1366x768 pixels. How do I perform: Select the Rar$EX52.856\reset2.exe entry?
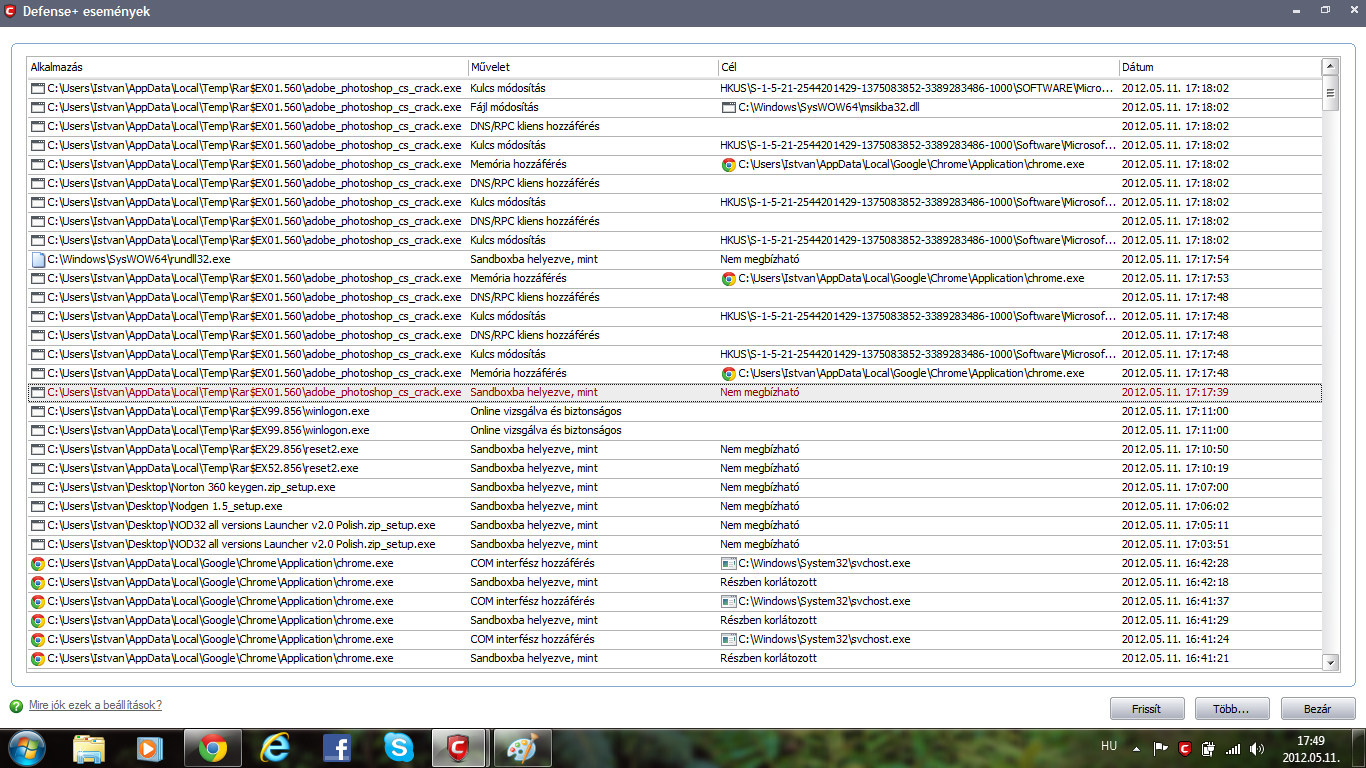[203, 468]
